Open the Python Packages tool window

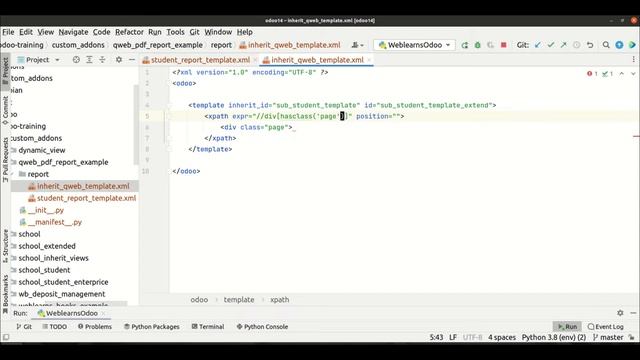click(x=151, y=327)
